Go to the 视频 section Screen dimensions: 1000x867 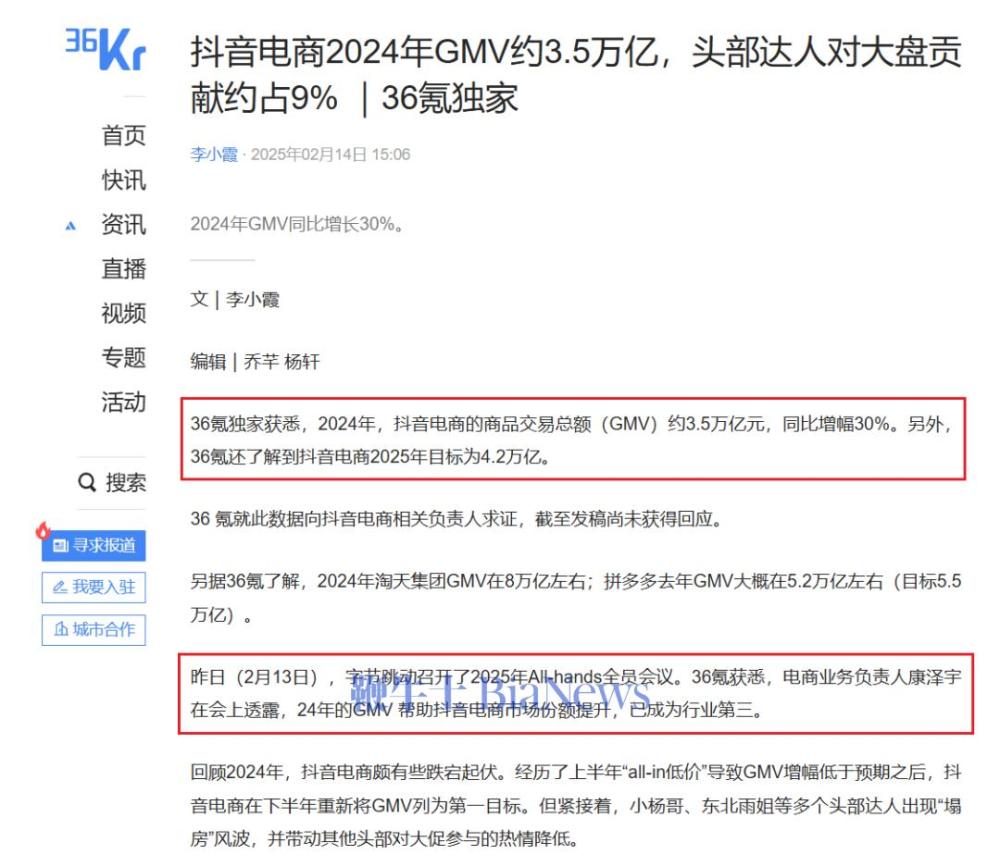tap(126, 312)
